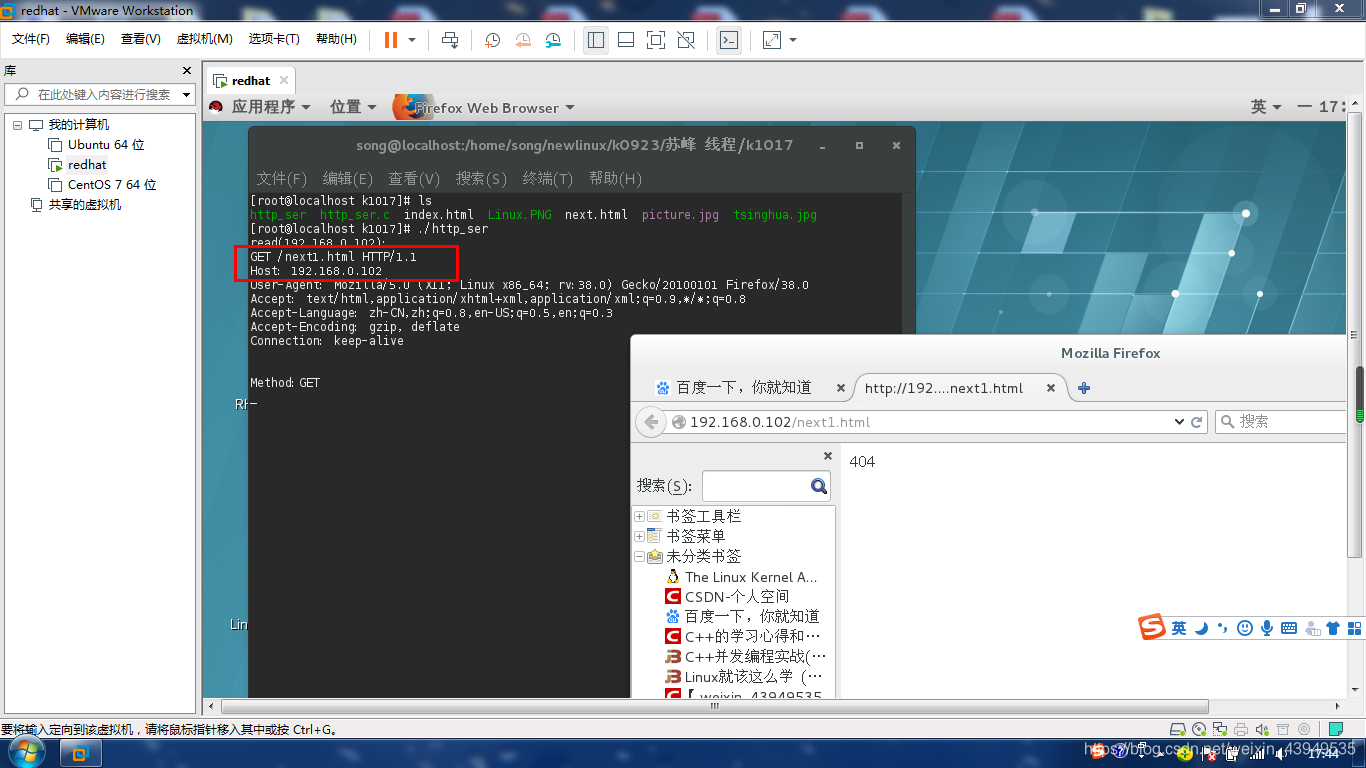The image size is (1366, 768).
Task: Click the VMware sound card status icon
Action: coord(1261,729)
